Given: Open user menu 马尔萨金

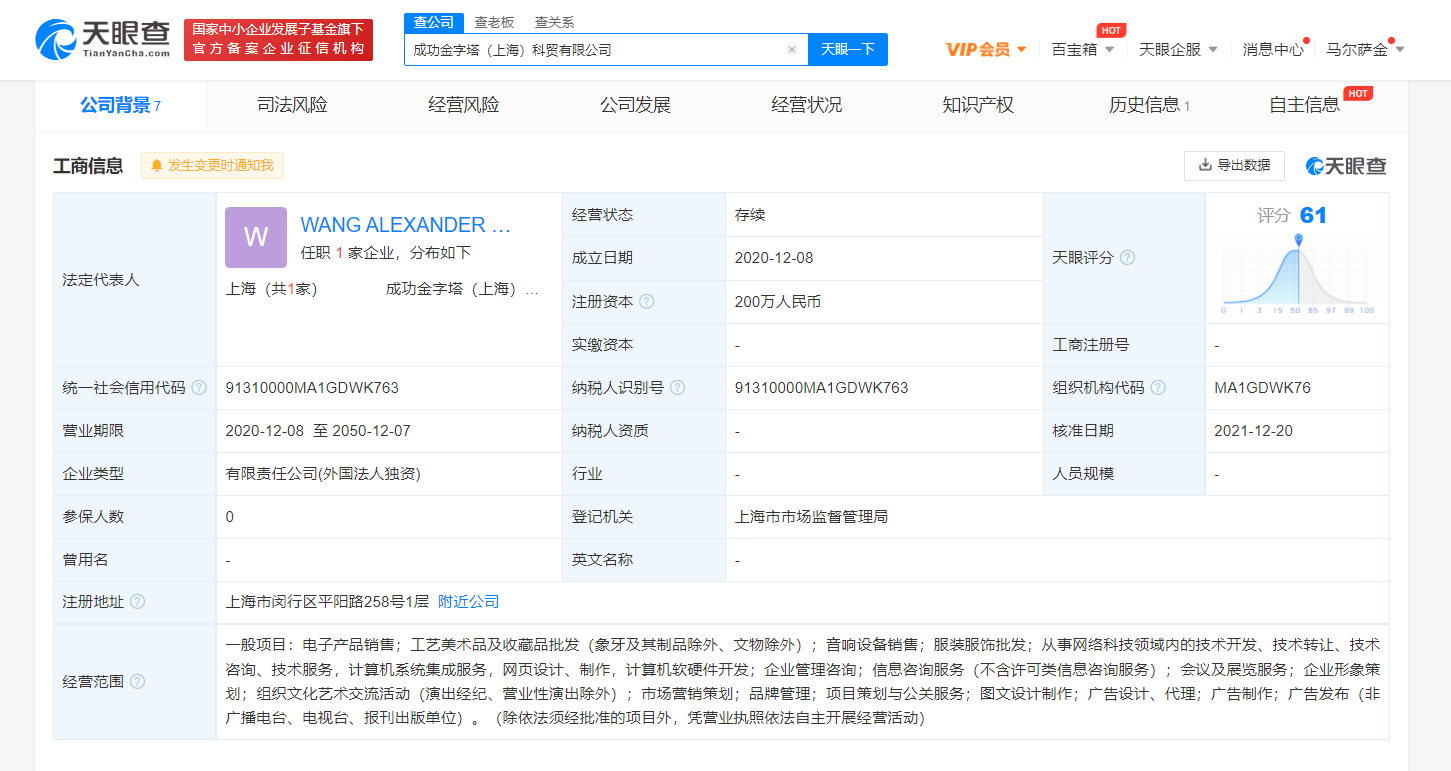Looking at the screenshot, I should pyautogui.click(x=1365, y=49).
